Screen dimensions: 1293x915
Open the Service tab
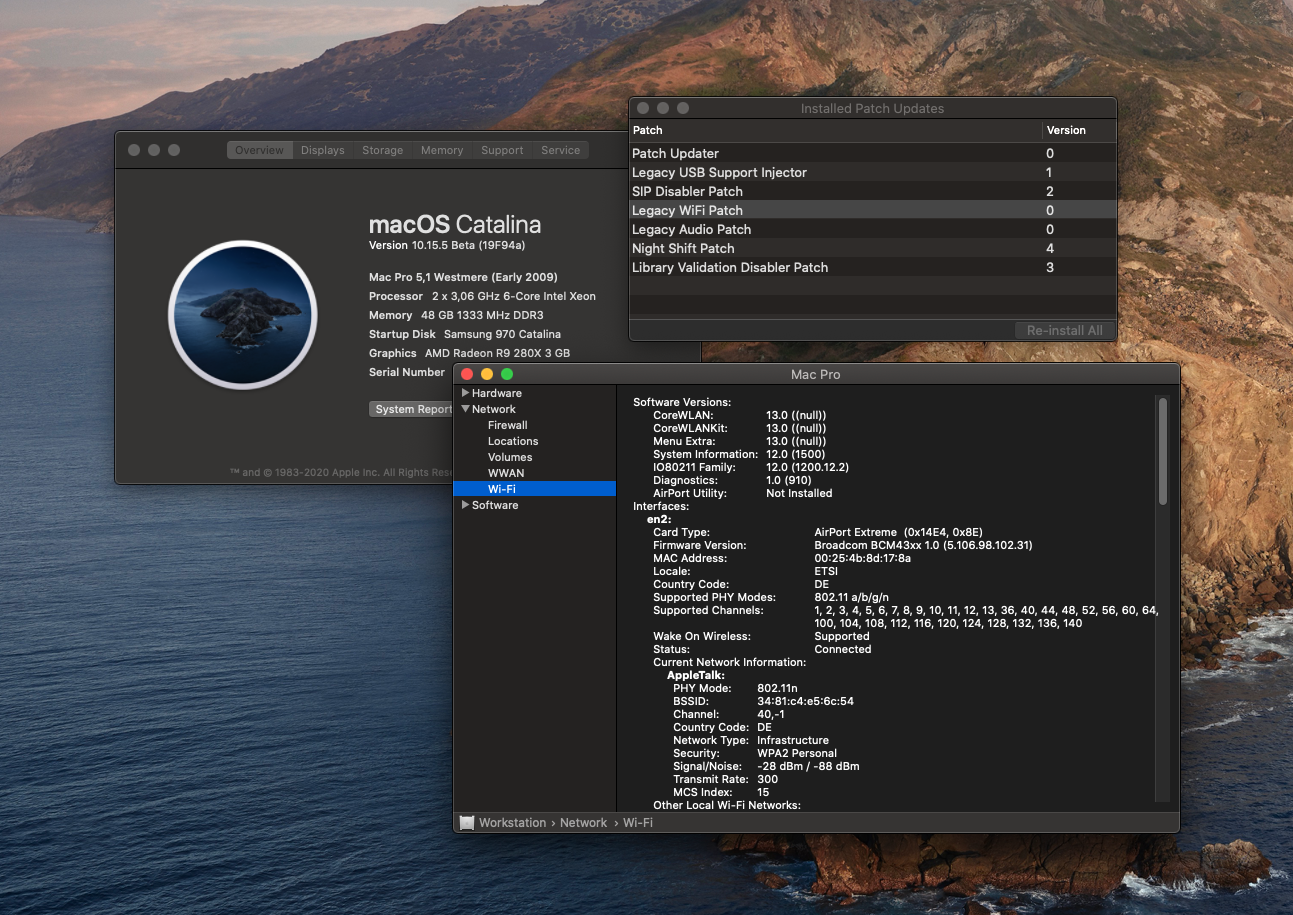tap(560, 150)
